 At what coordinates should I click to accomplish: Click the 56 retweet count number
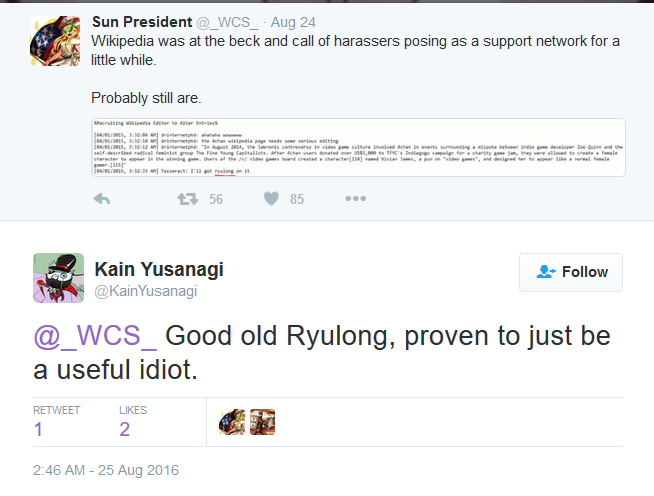point(216,199)
